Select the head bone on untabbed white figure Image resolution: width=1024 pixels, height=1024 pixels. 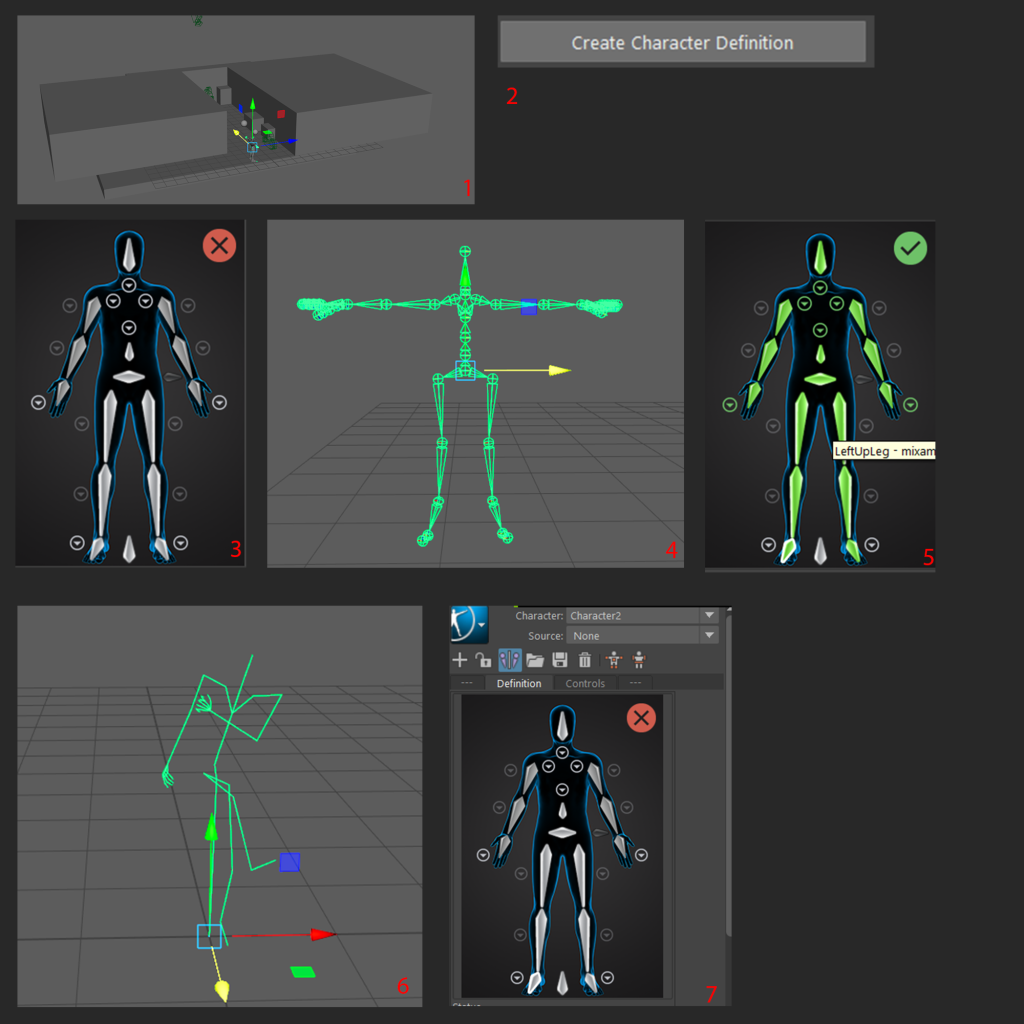pyautogui.click(x=129, y=255)
